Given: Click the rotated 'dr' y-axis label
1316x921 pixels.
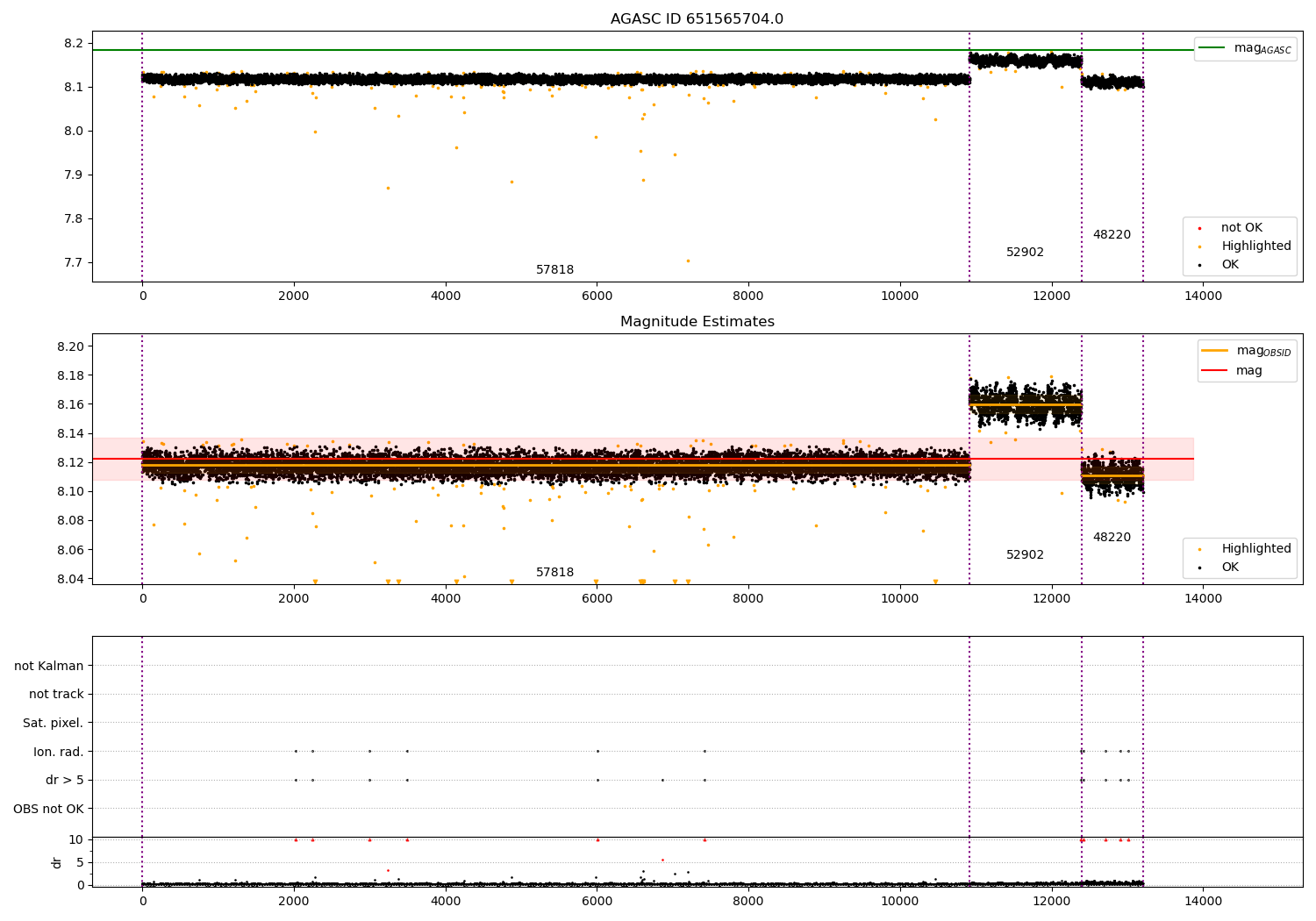Looking at the screenshot, I should [x=57, y=862].
